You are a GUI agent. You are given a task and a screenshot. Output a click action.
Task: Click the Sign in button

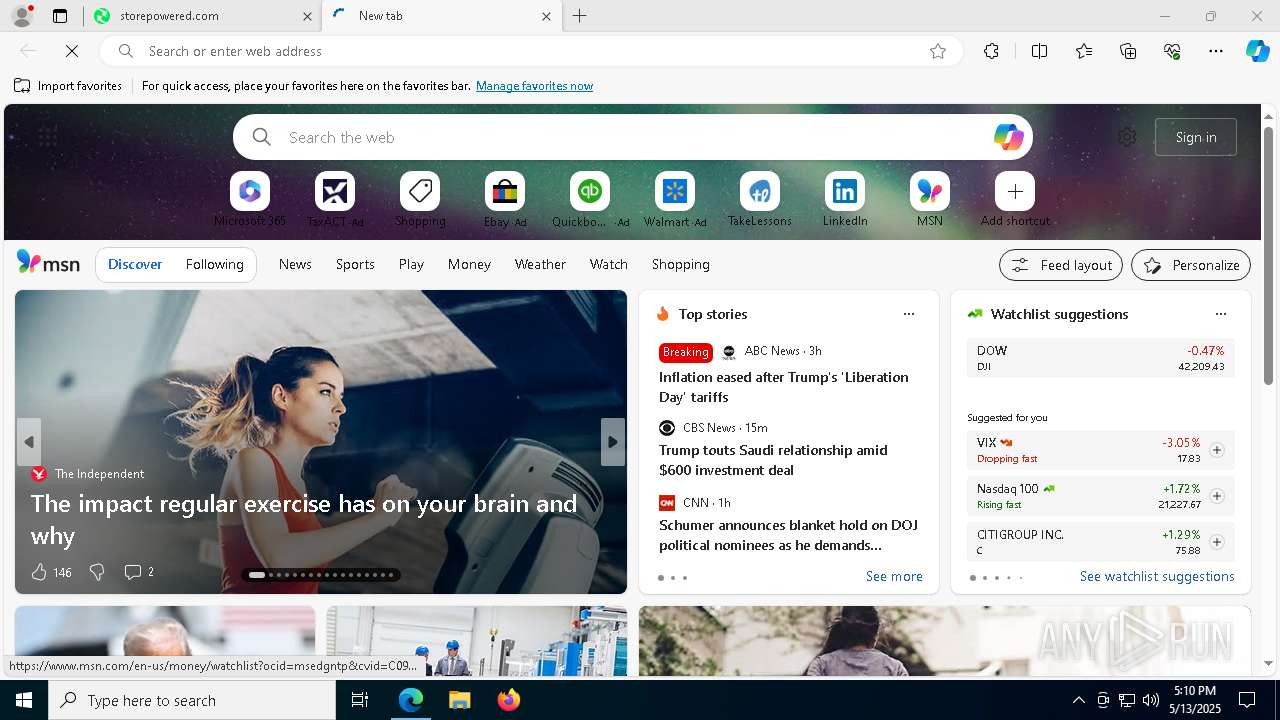coord(1196,137)
